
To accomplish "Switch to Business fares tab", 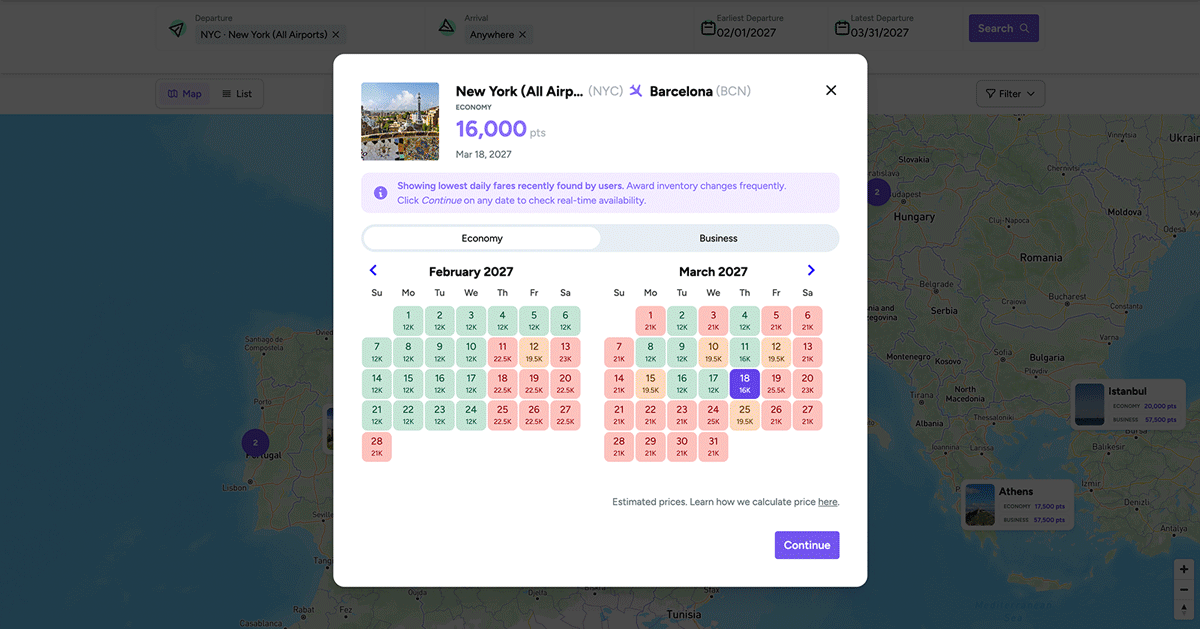I will [x=718, y=238].
